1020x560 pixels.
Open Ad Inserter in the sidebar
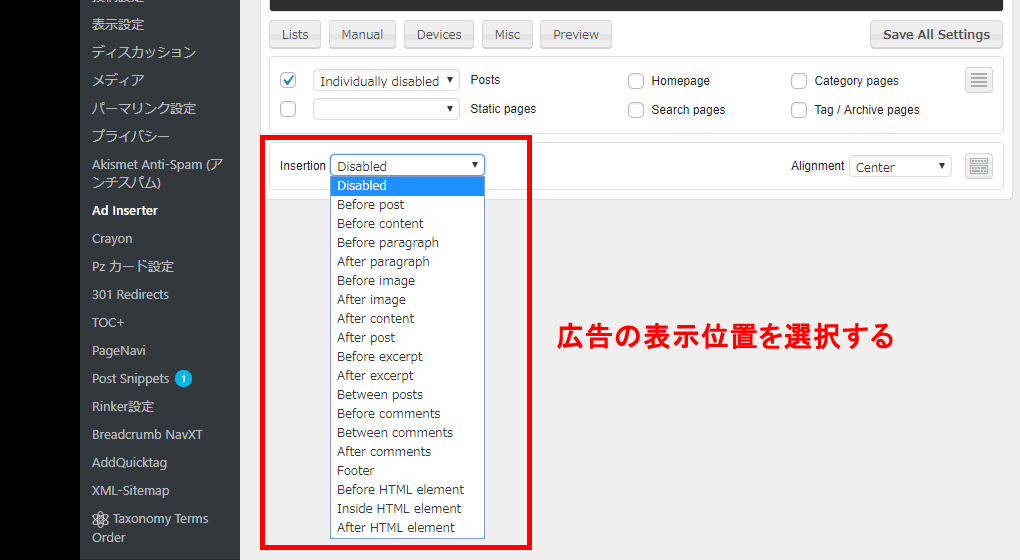tap(125, 211)
